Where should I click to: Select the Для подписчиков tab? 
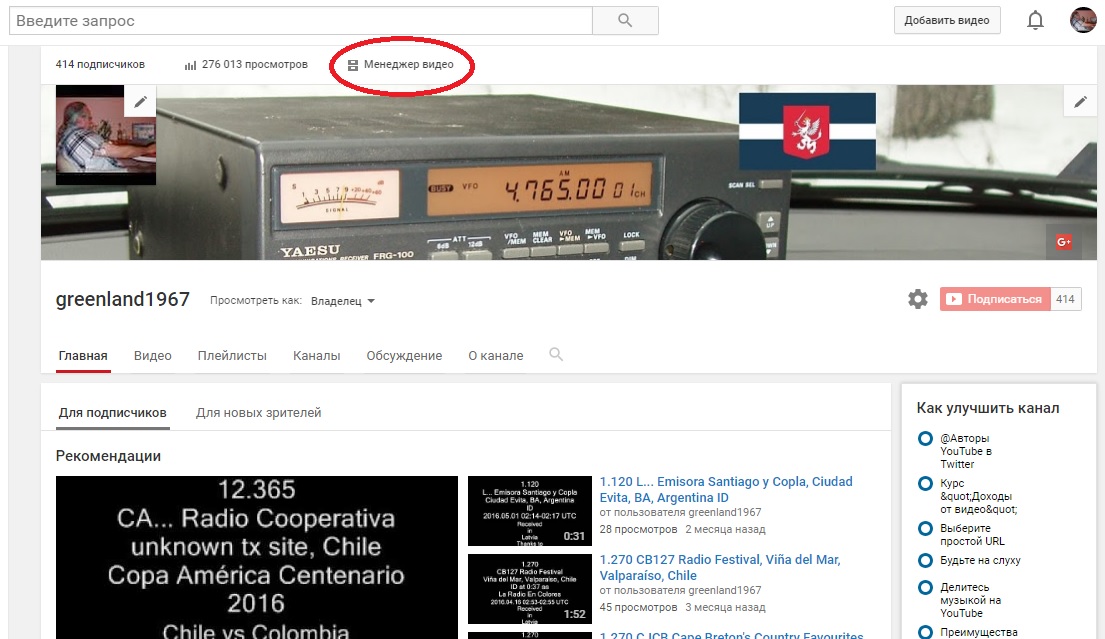point(113,413)
